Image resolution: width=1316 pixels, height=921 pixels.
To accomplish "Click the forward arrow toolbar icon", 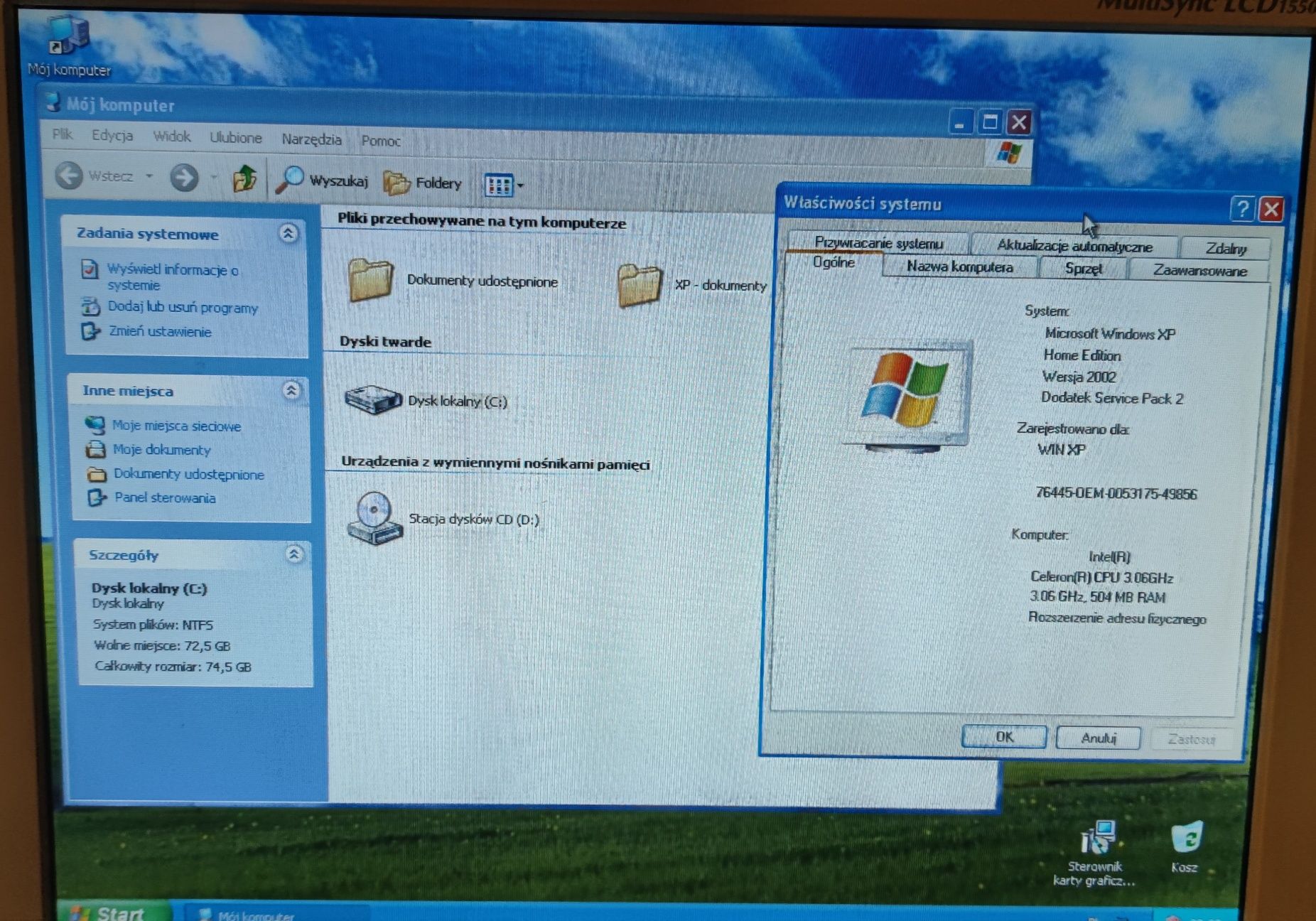I will coord(183,177).
